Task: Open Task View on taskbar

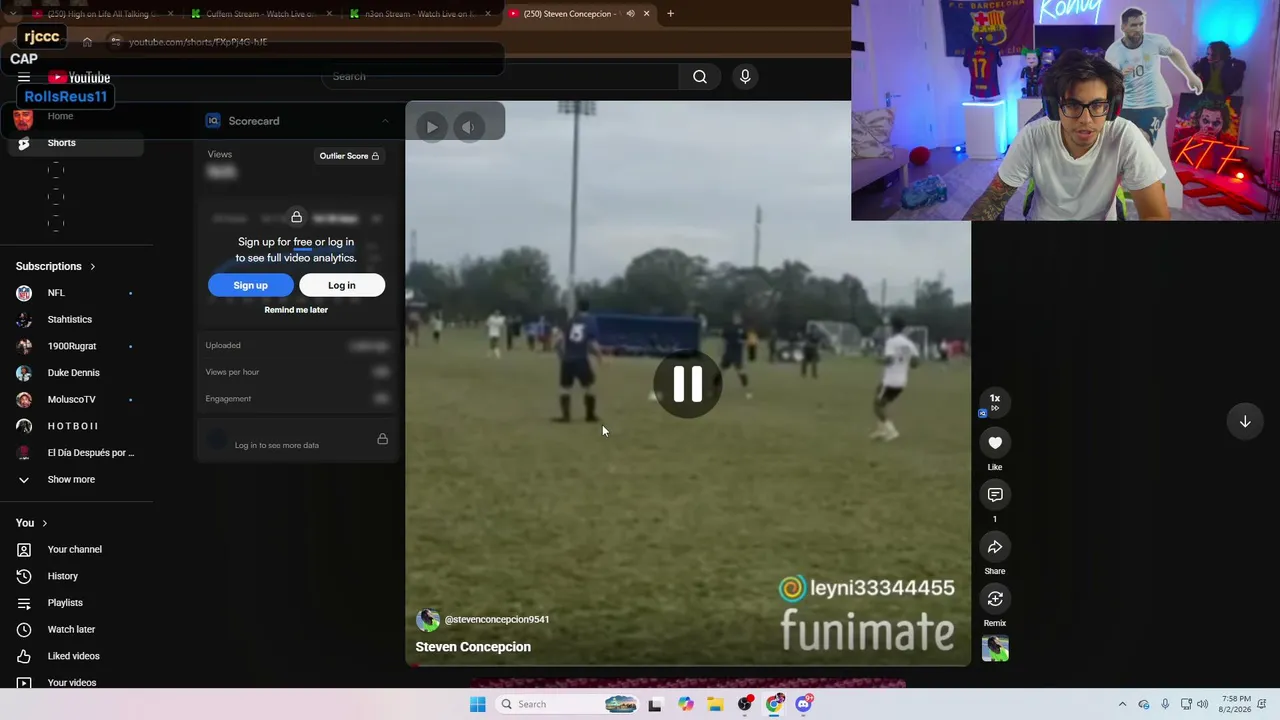Action: 655,704
